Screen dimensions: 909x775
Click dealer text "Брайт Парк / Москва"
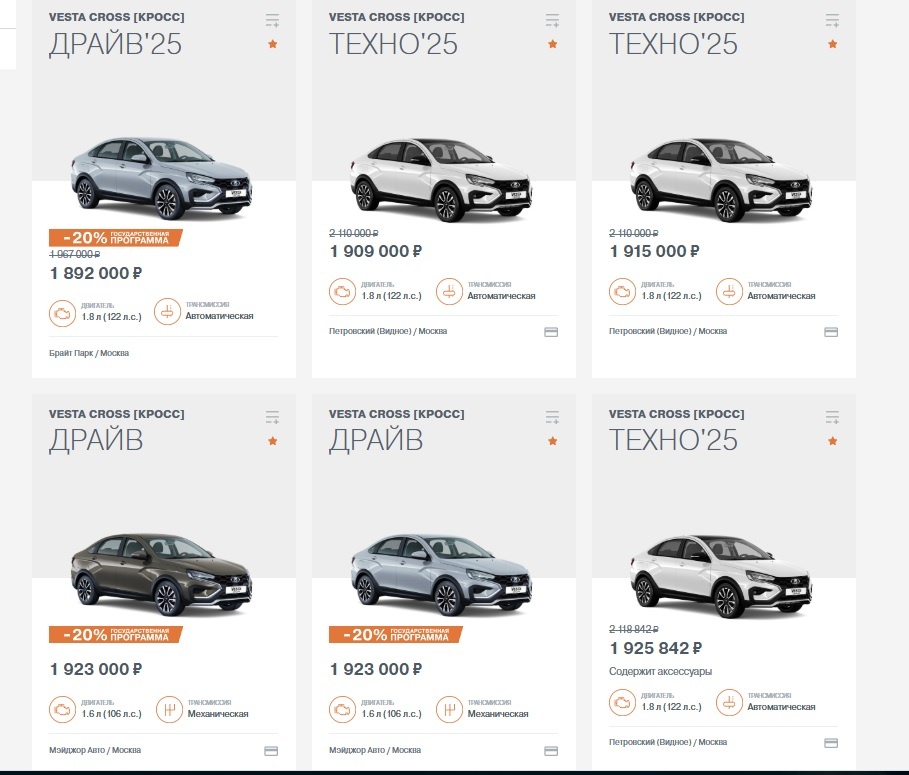point(89,353)
